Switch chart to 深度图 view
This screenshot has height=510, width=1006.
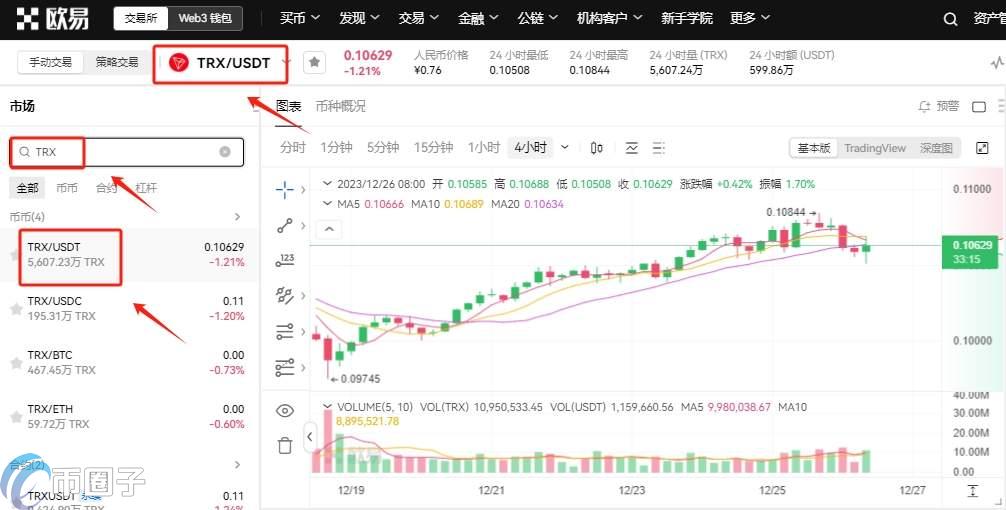(935, 148)
